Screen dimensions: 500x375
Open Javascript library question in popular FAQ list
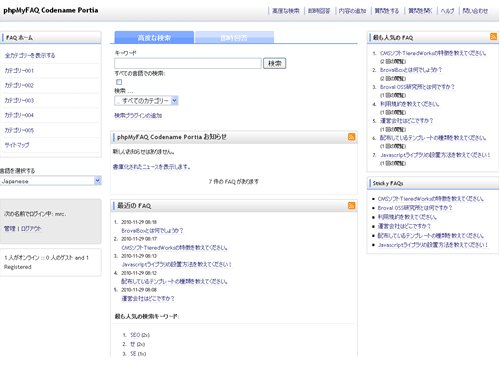435,155
